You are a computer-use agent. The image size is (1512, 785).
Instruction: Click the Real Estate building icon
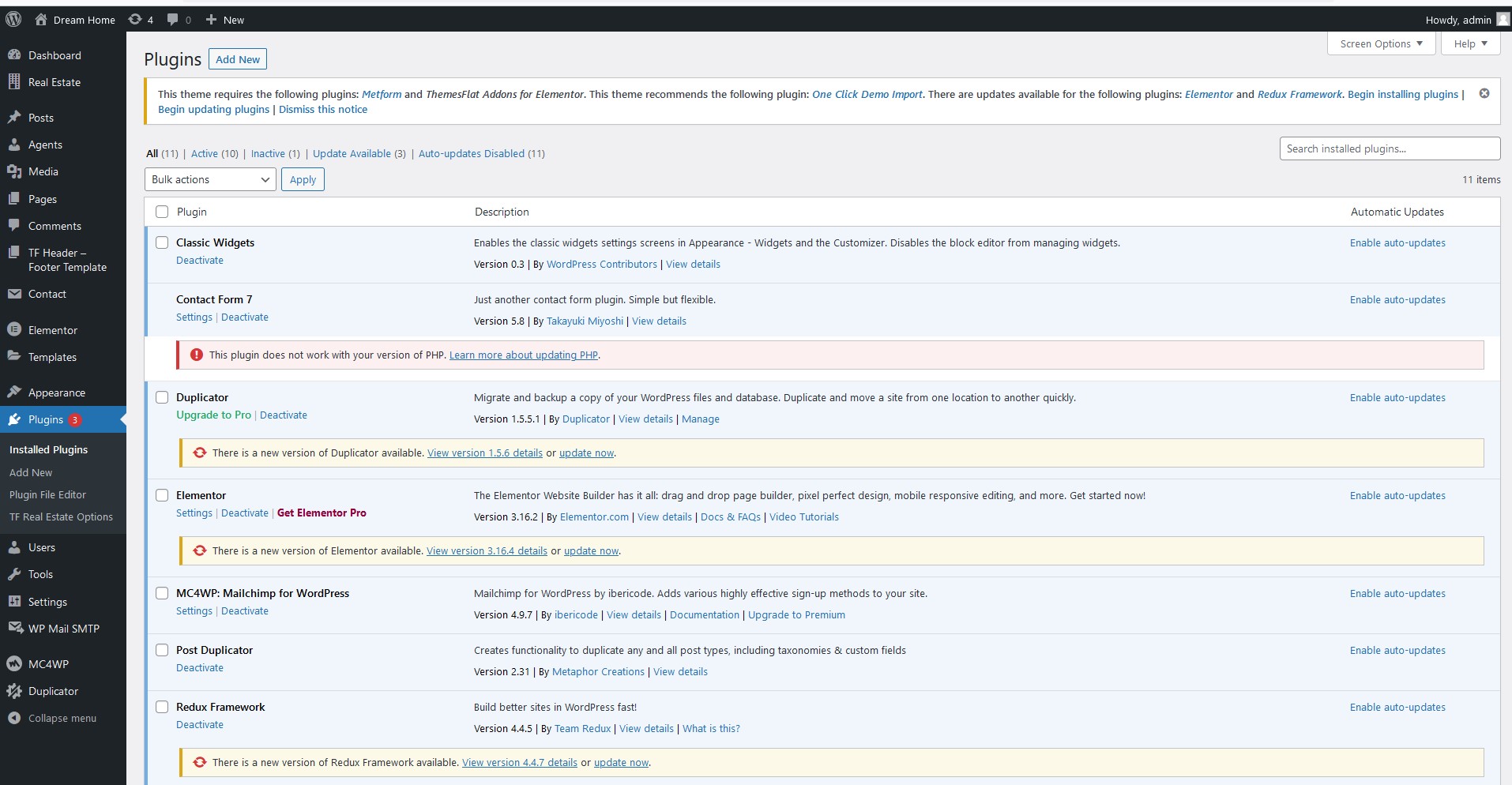click(x=14, y=81)
